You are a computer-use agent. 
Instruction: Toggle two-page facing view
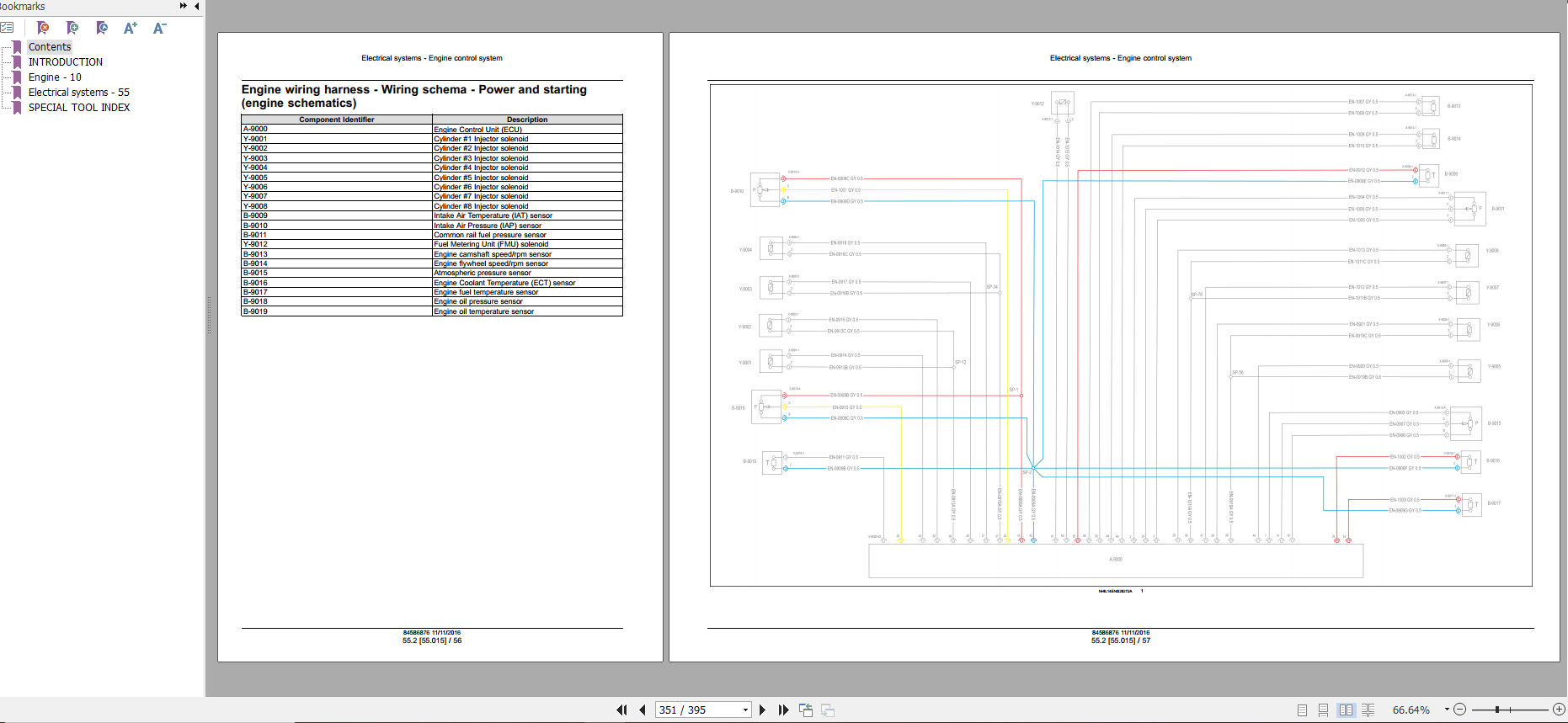tap(1346, 710)
